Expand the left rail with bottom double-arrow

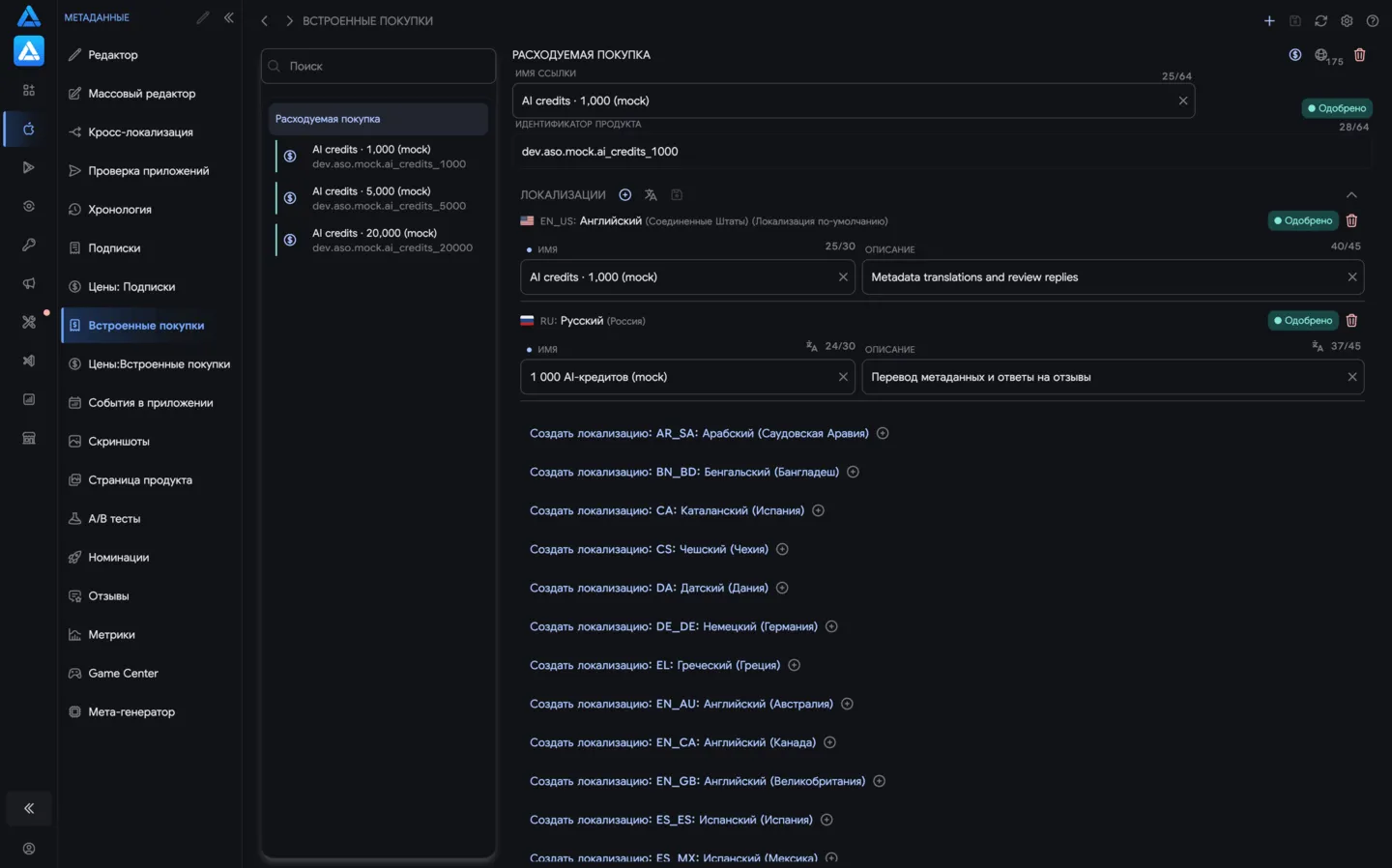click(29, 808)
